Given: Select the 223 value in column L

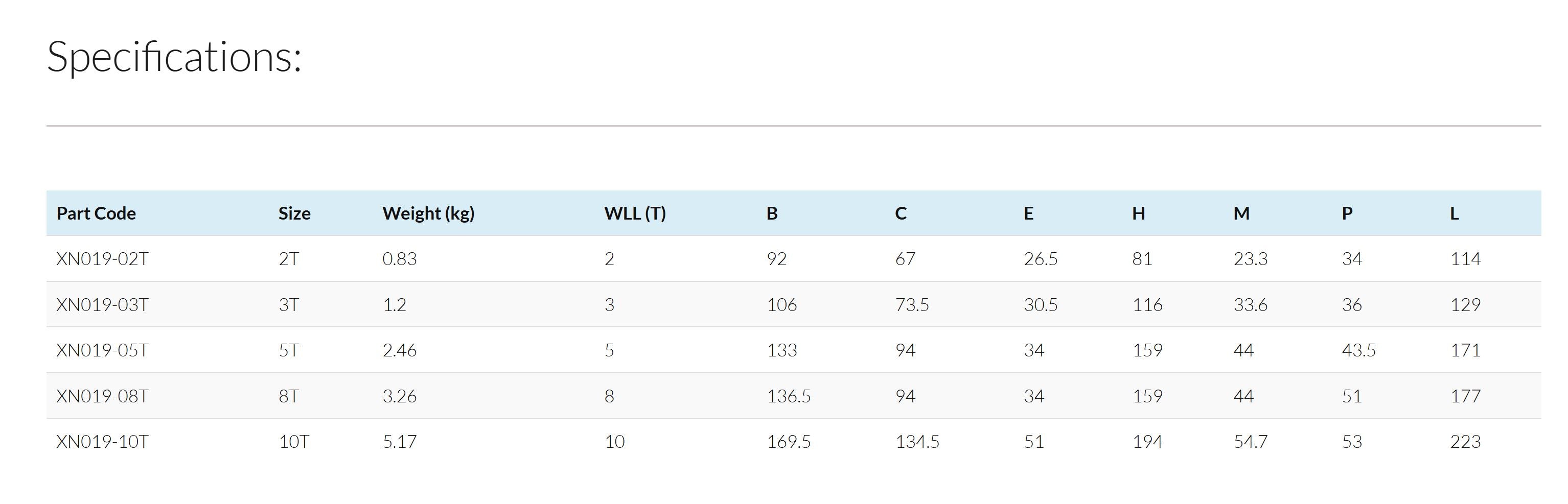Looking at the screenshot, I should [x=1465, y=442].
